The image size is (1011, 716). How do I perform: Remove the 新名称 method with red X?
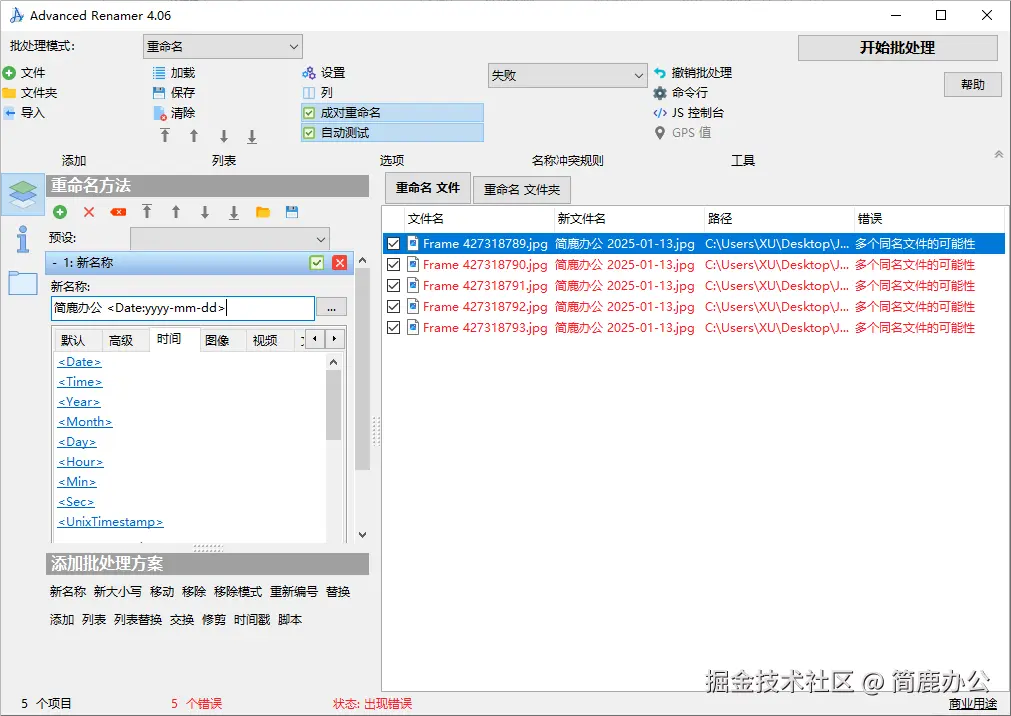click(340, 263)
